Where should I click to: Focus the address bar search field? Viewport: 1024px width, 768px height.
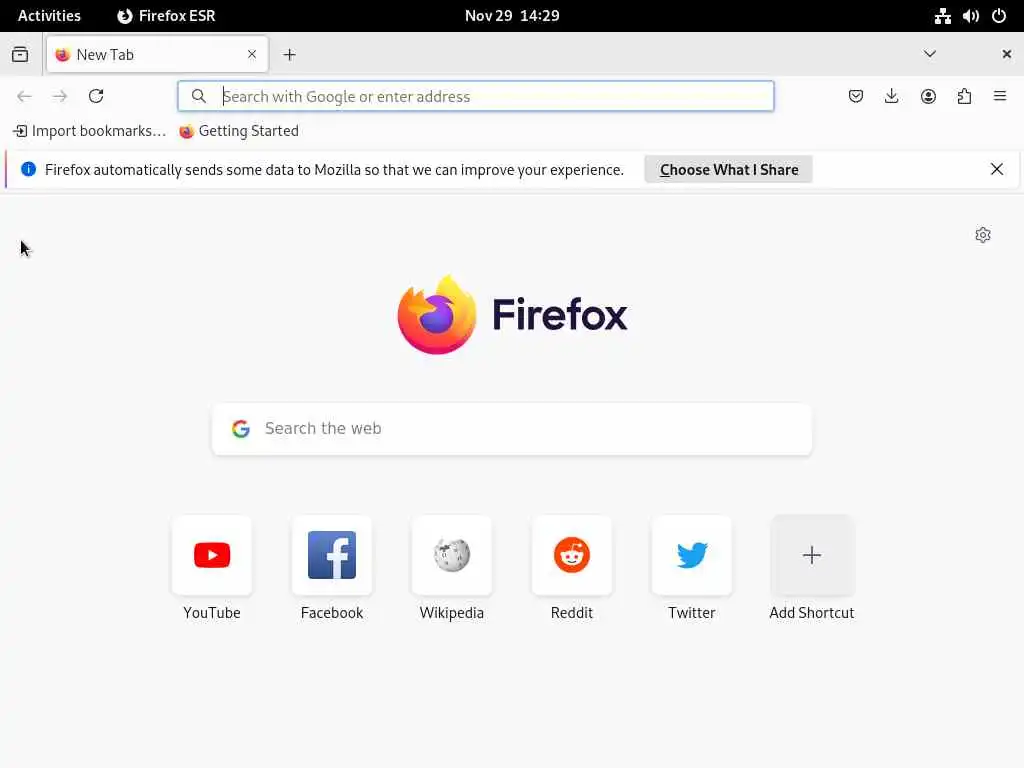tap(475, 96)
